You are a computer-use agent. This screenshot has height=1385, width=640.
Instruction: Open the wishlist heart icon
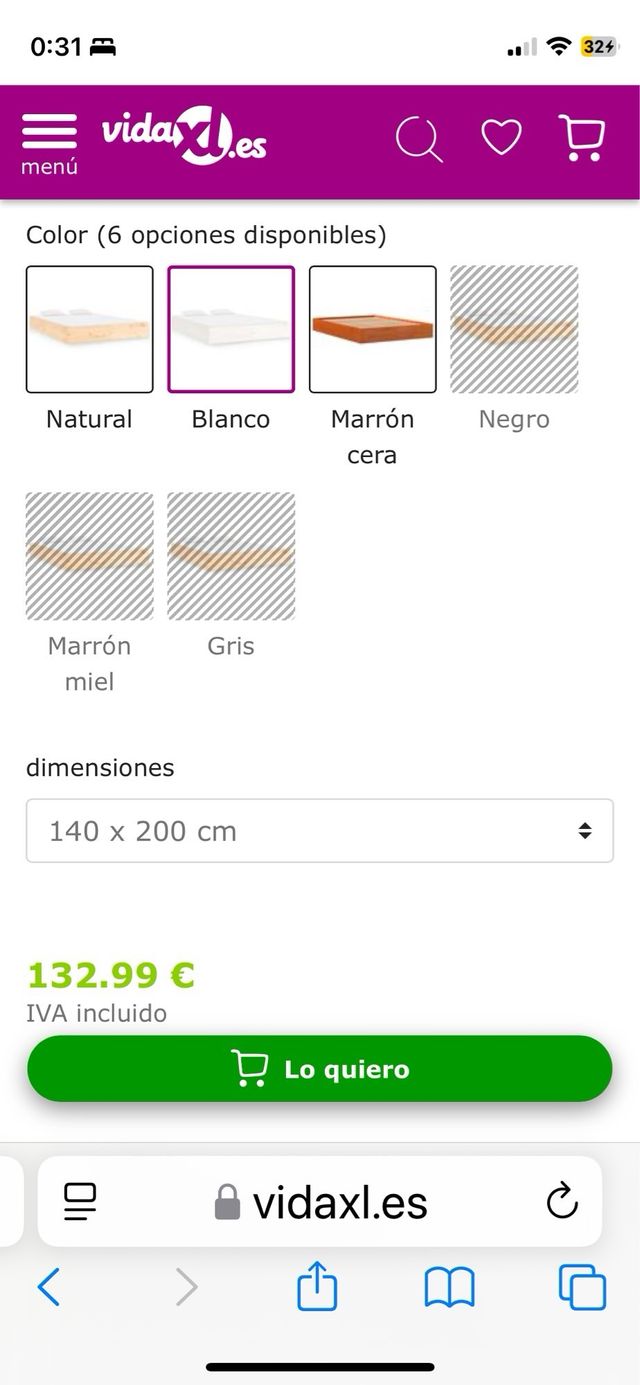coord(501,137)
